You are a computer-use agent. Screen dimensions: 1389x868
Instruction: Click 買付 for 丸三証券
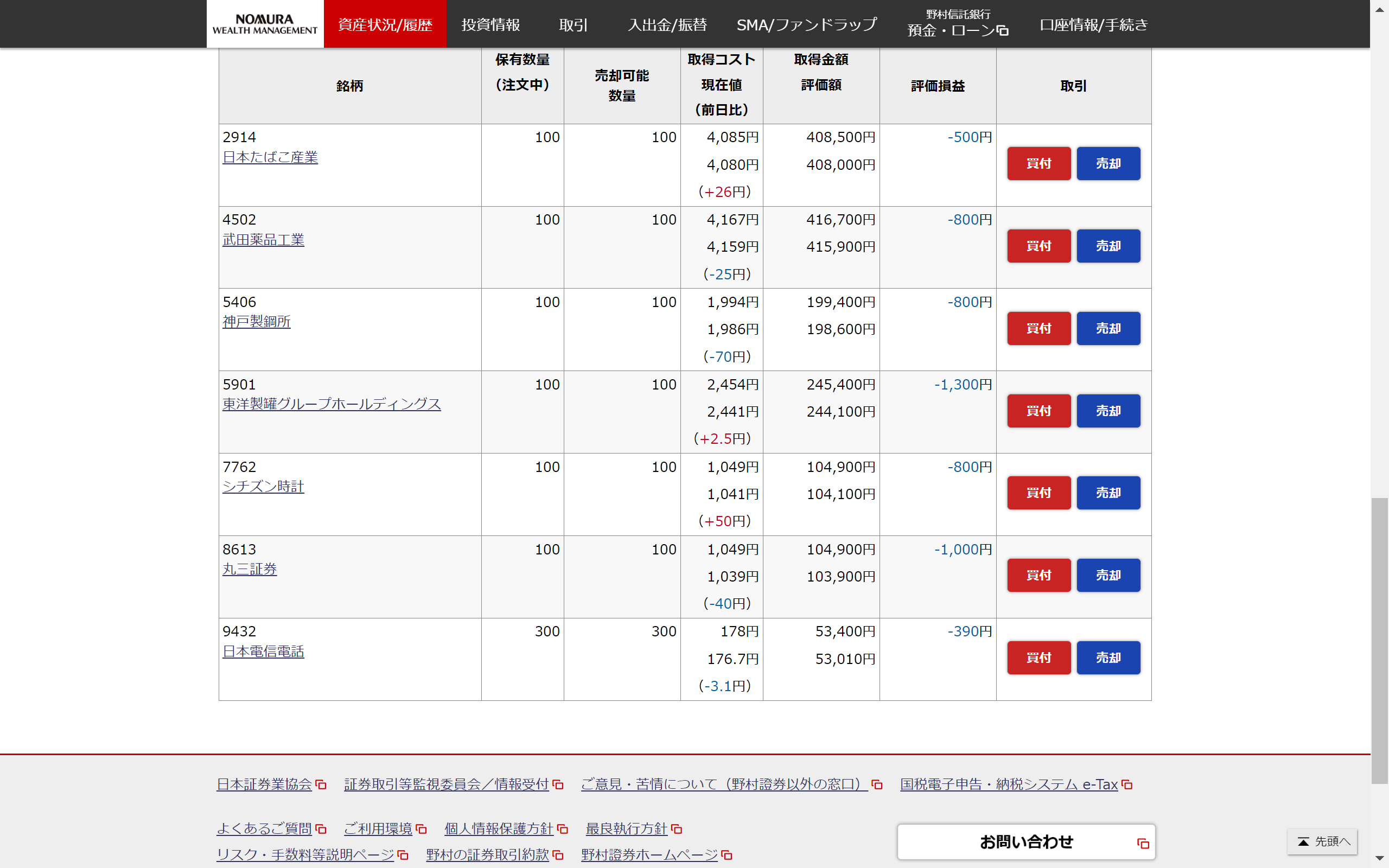tap(1039, 575)
